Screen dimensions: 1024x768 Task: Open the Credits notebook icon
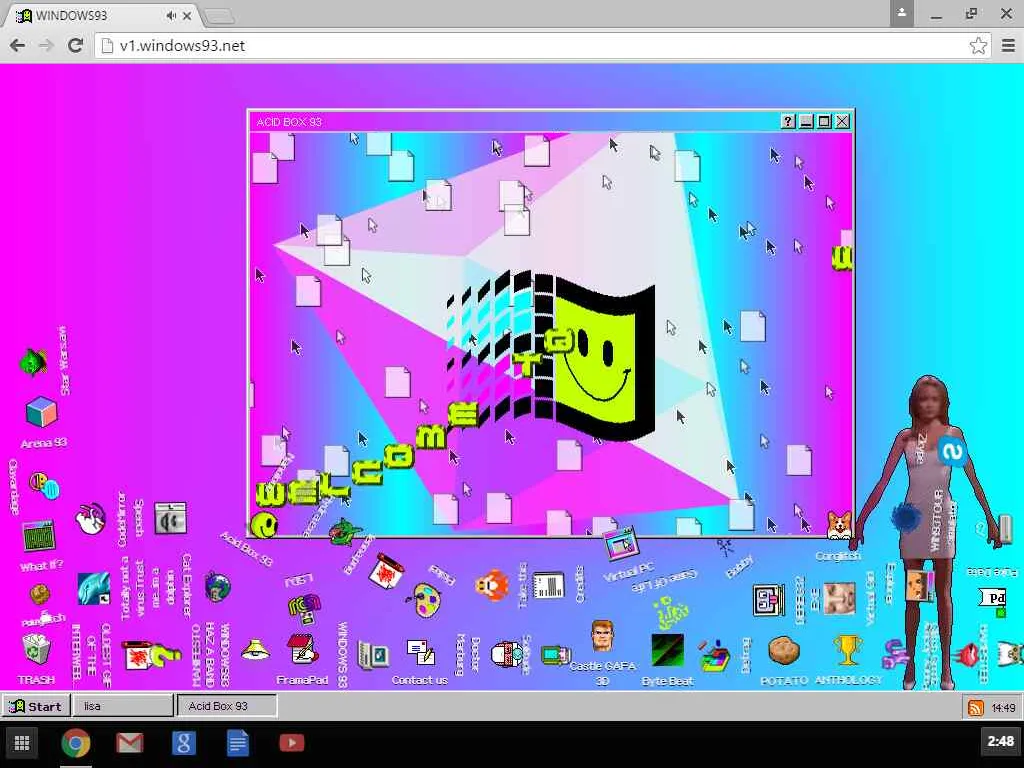pyautogui.click(x=548, y=585)
